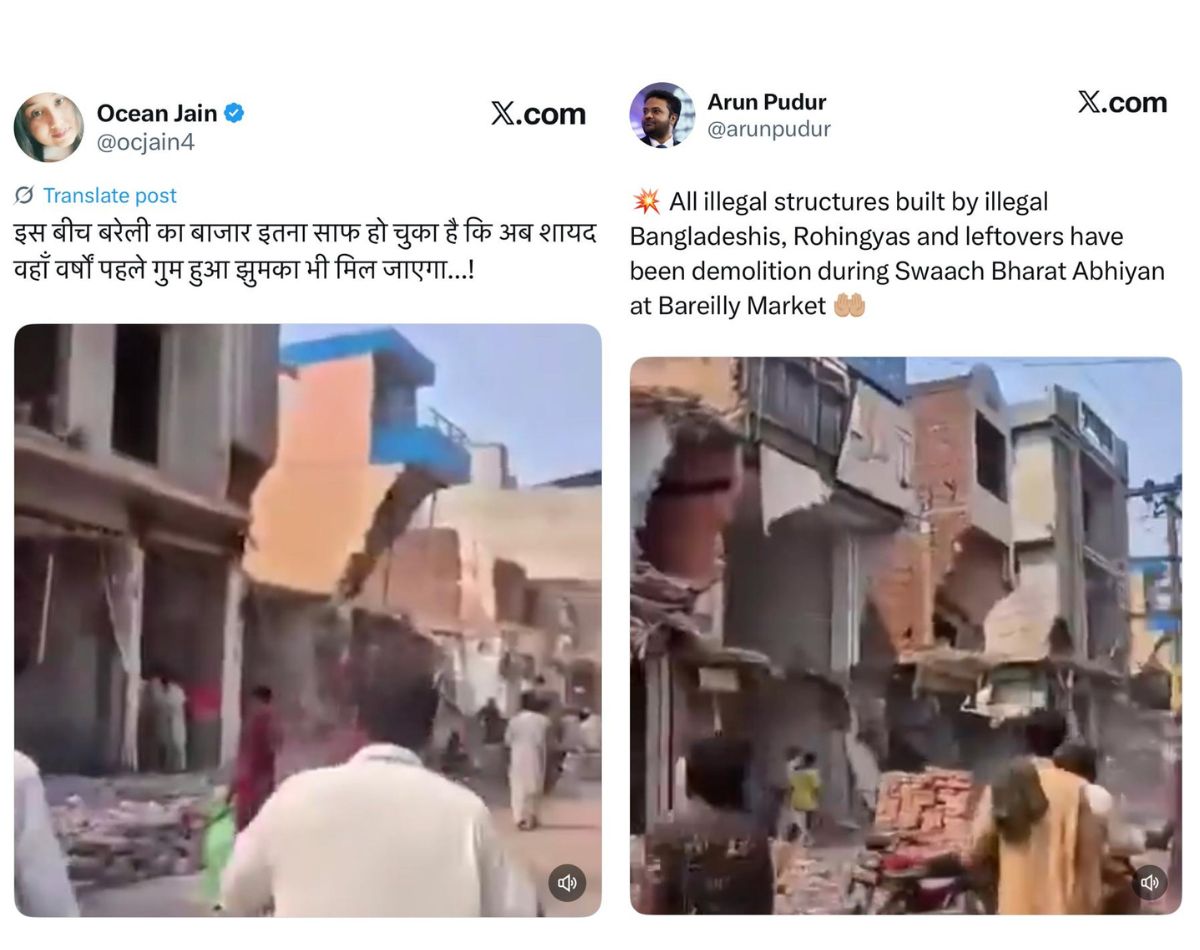Play the demolition video in the right post
Image resolution: width=1200 pixels, height=950 pixels.
click(x=906, y=635)
